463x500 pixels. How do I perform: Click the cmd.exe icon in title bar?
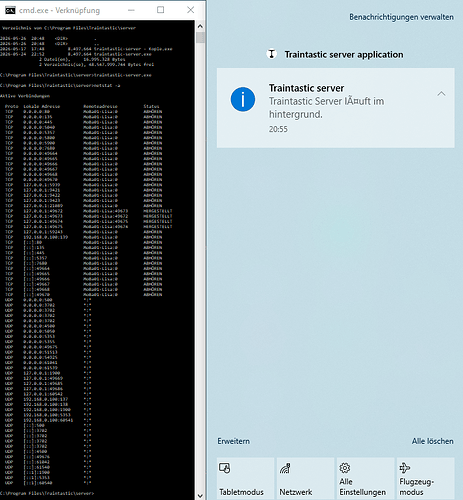point(10,10)
